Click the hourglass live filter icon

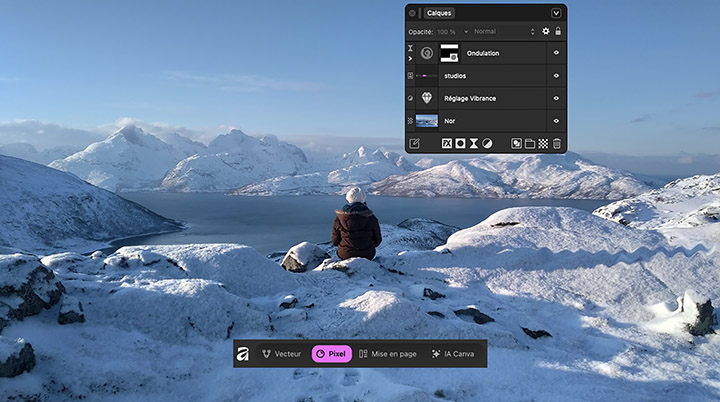point(473,143)
